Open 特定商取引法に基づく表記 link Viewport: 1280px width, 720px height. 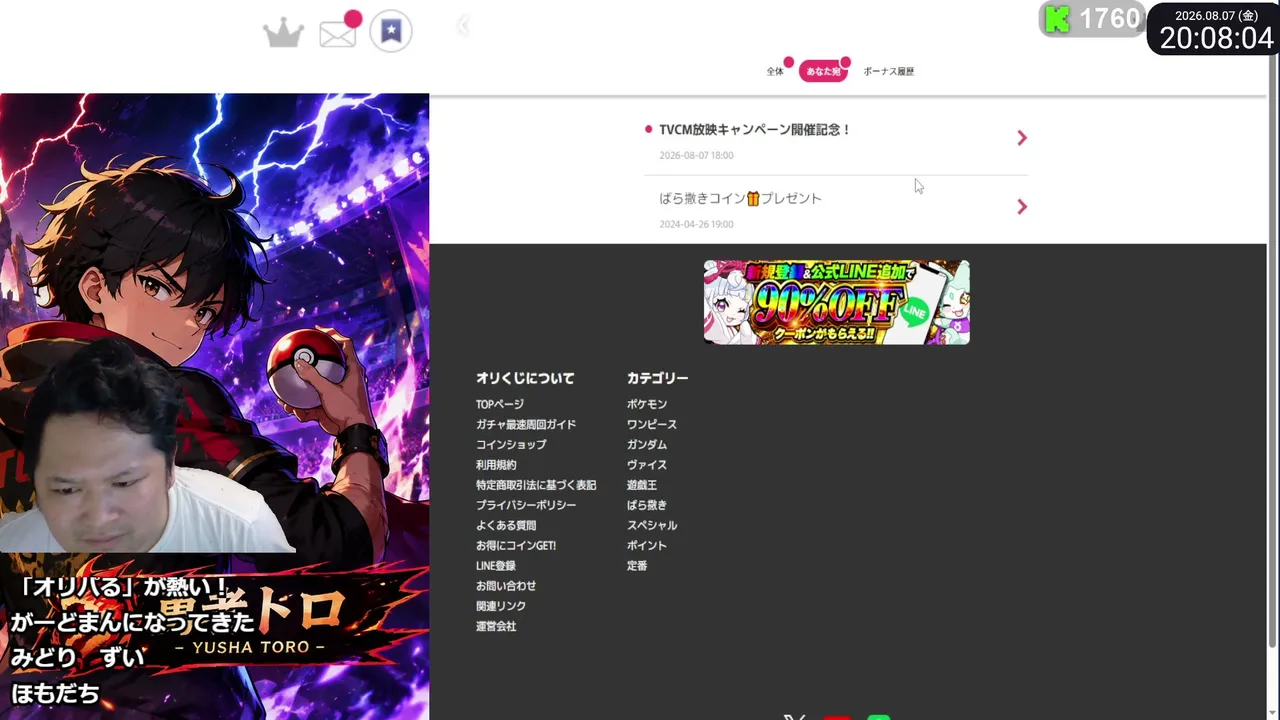536,485
